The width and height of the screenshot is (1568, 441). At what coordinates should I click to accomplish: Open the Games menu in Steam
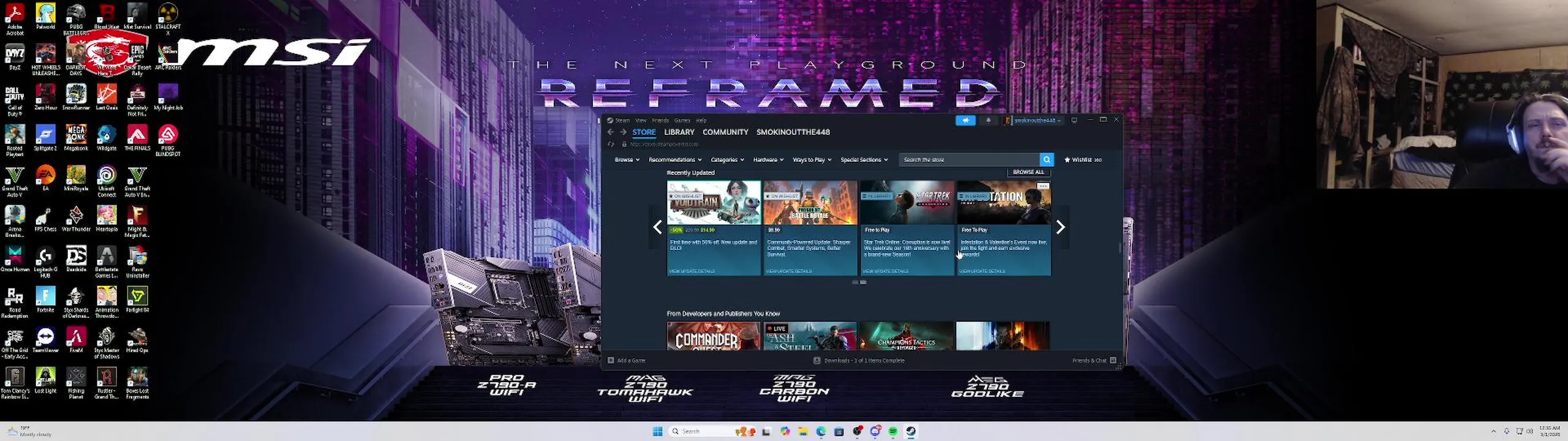pyautogui.click(x=682, y=121)
